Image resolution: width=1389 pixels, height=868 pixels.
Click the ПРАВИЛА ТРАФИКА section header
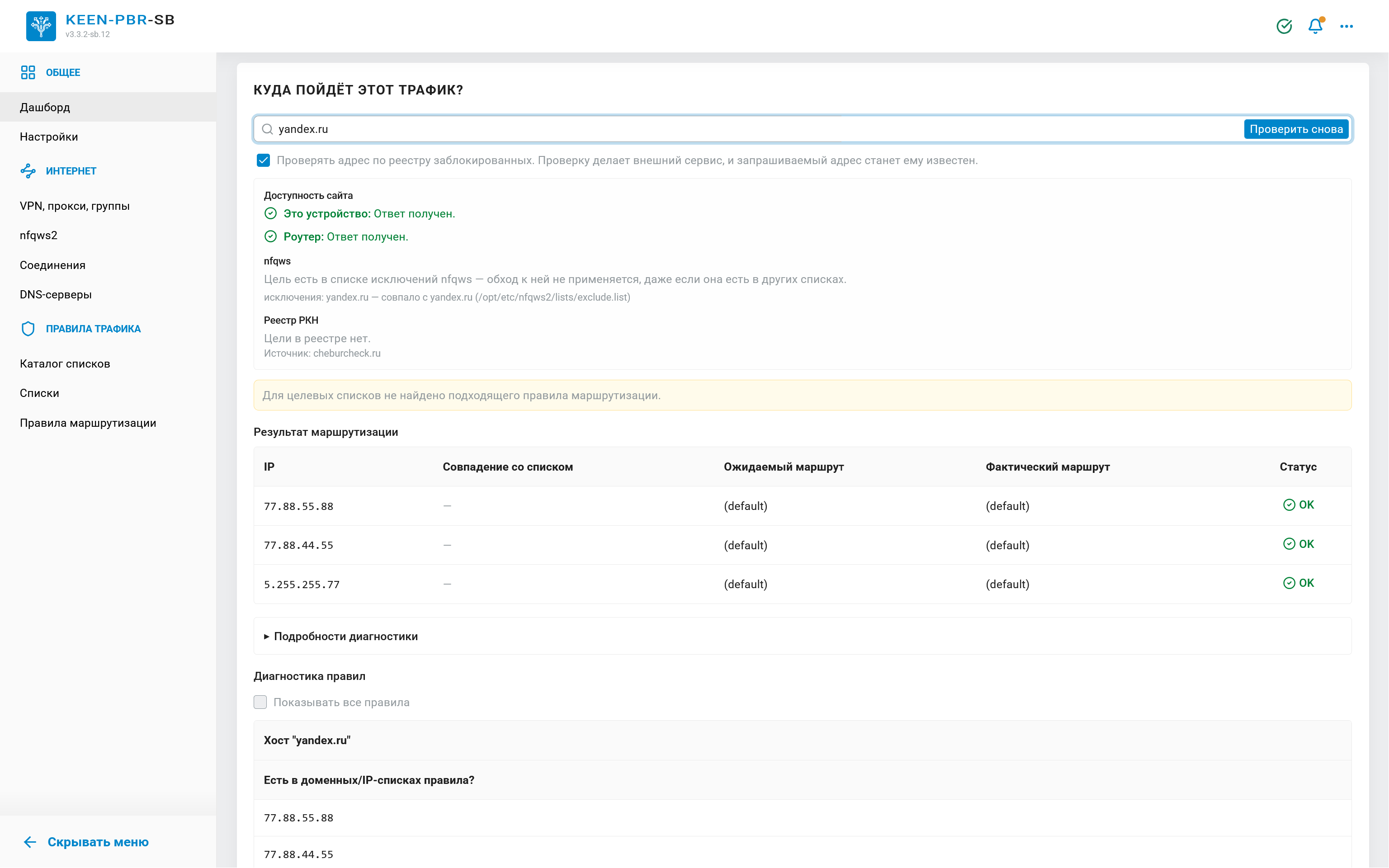(93, 328)
